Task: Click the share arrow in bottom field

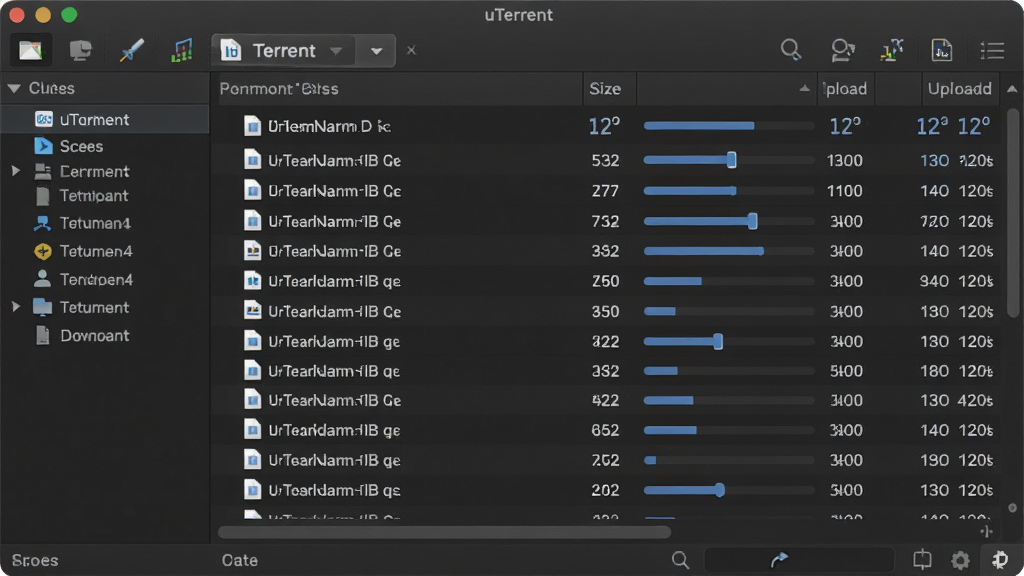Action: pos(779,560)
